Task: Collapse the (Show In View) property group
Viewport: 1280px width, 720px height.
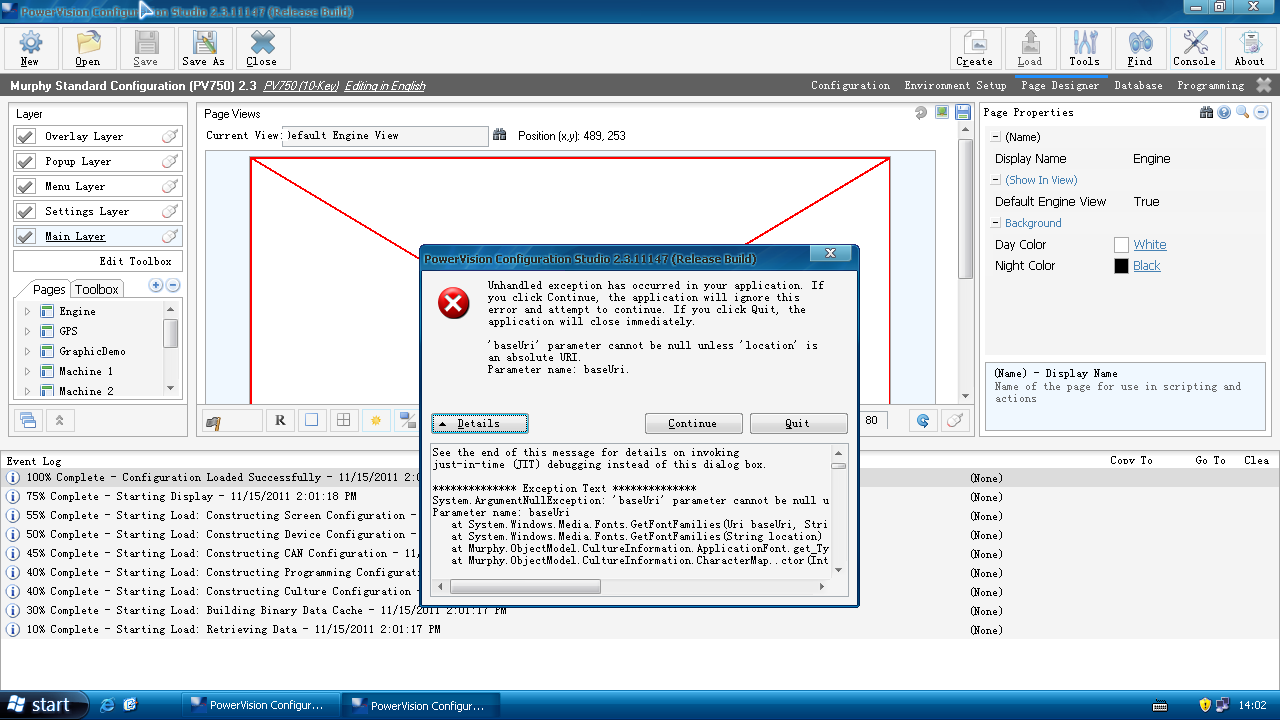Action: [x=996, y=180]
